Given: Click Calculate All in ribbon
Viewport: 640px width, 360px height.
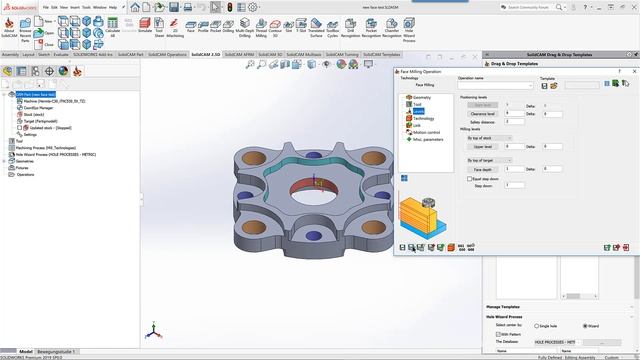Looking at the screenshot, I should [x=113, y=27].
